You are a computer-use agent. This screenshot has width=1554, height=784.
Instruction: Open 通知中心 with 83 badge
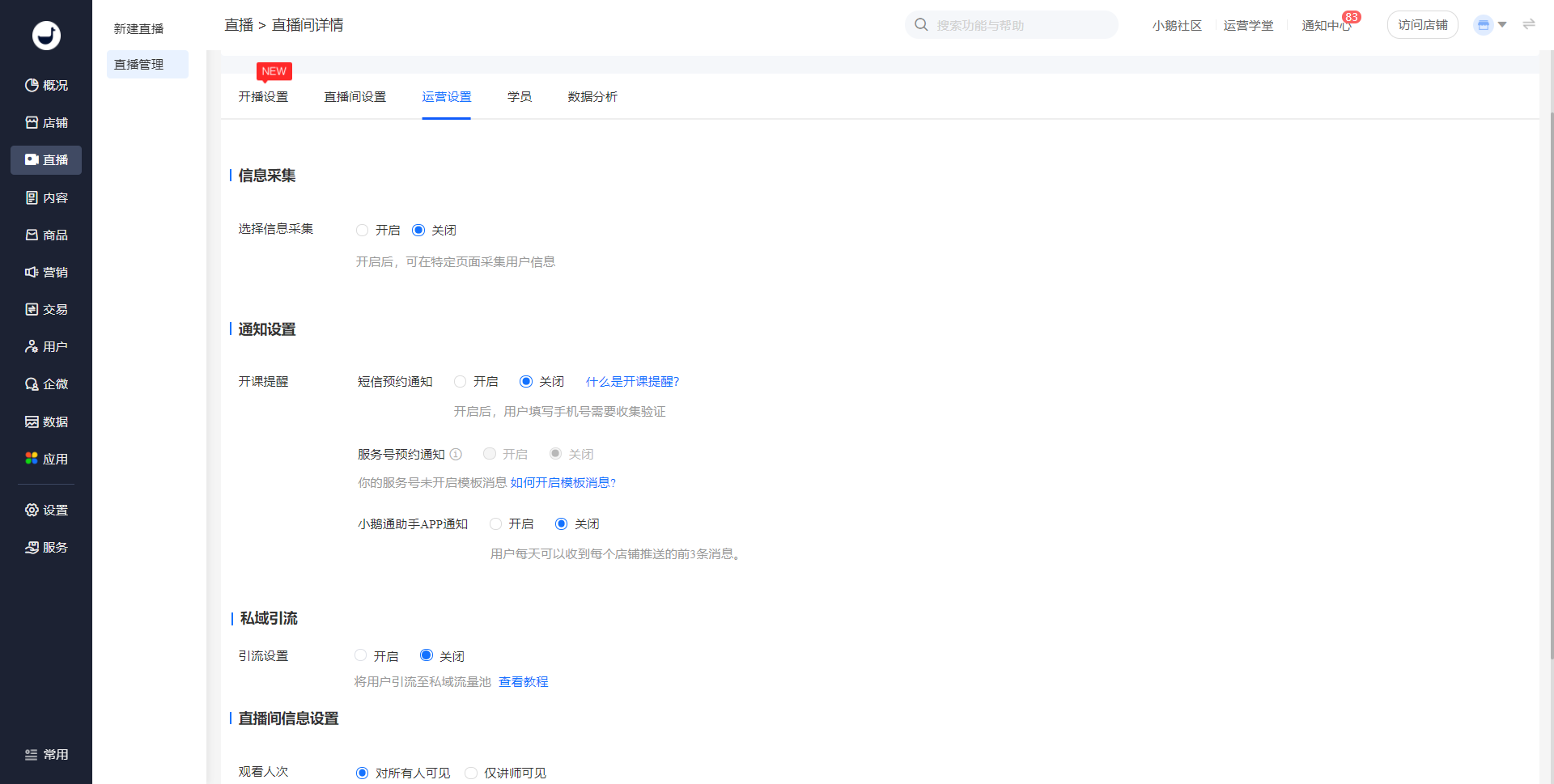point(1326,26)
